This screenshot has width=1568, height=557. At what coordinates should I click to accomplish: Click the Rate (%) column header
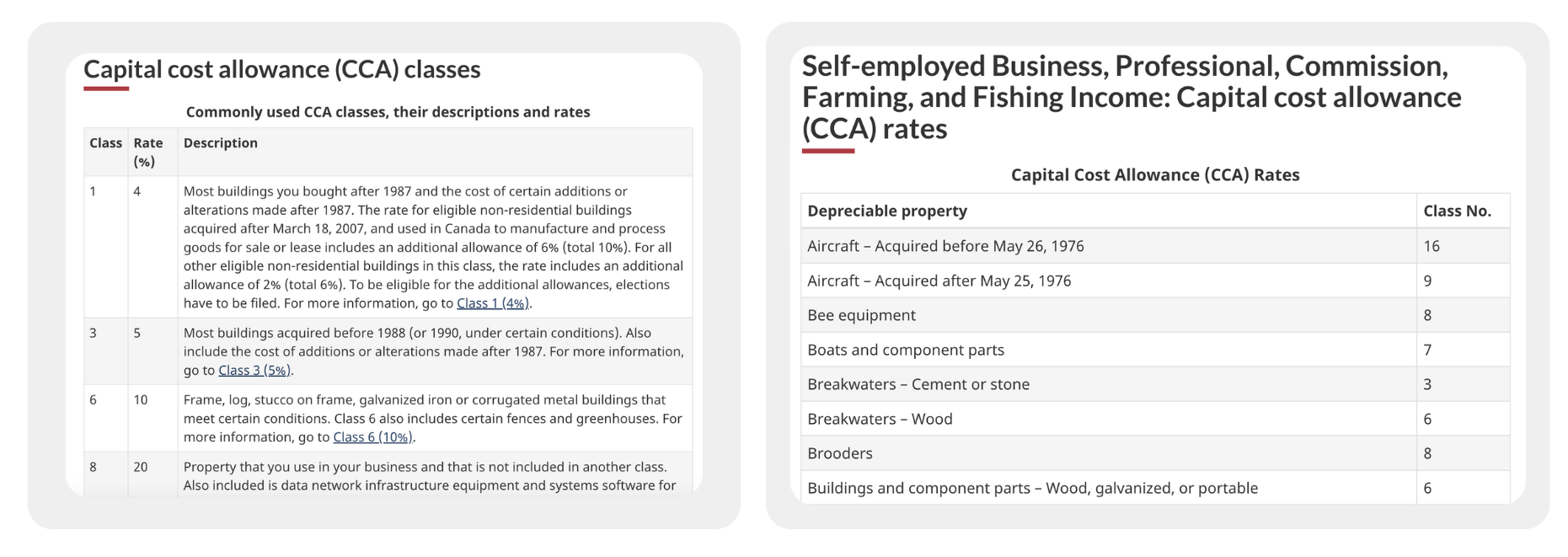point(148,152)
